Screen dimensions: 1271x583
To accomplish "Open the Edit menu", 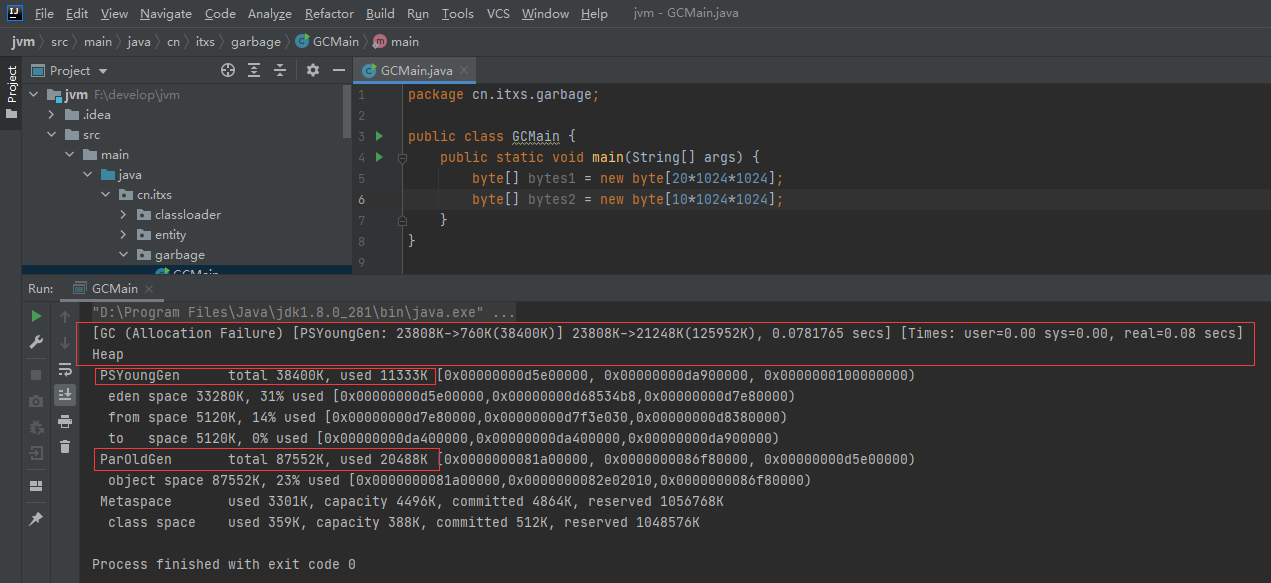I will tap(77, 14).
